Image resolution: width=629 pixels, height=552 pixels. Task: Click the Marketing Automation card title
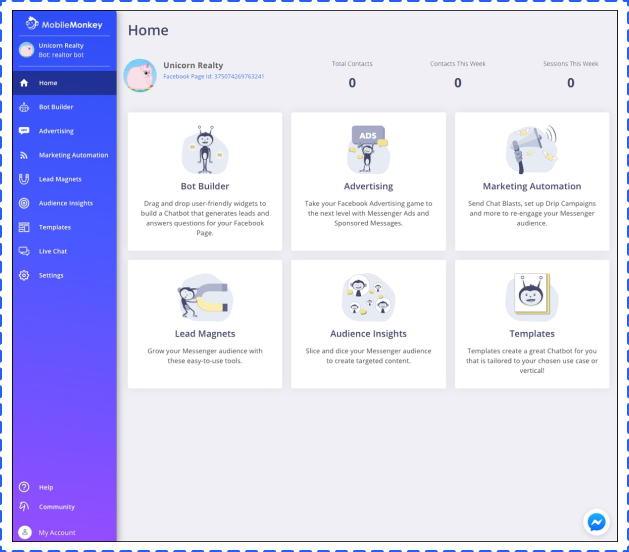pos(532,187)
